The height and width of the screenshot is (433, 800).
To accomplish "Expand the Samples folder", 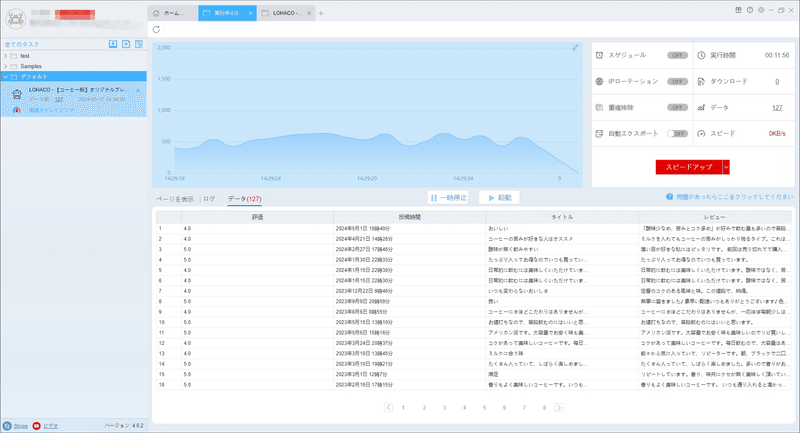I will pos(6,66).
